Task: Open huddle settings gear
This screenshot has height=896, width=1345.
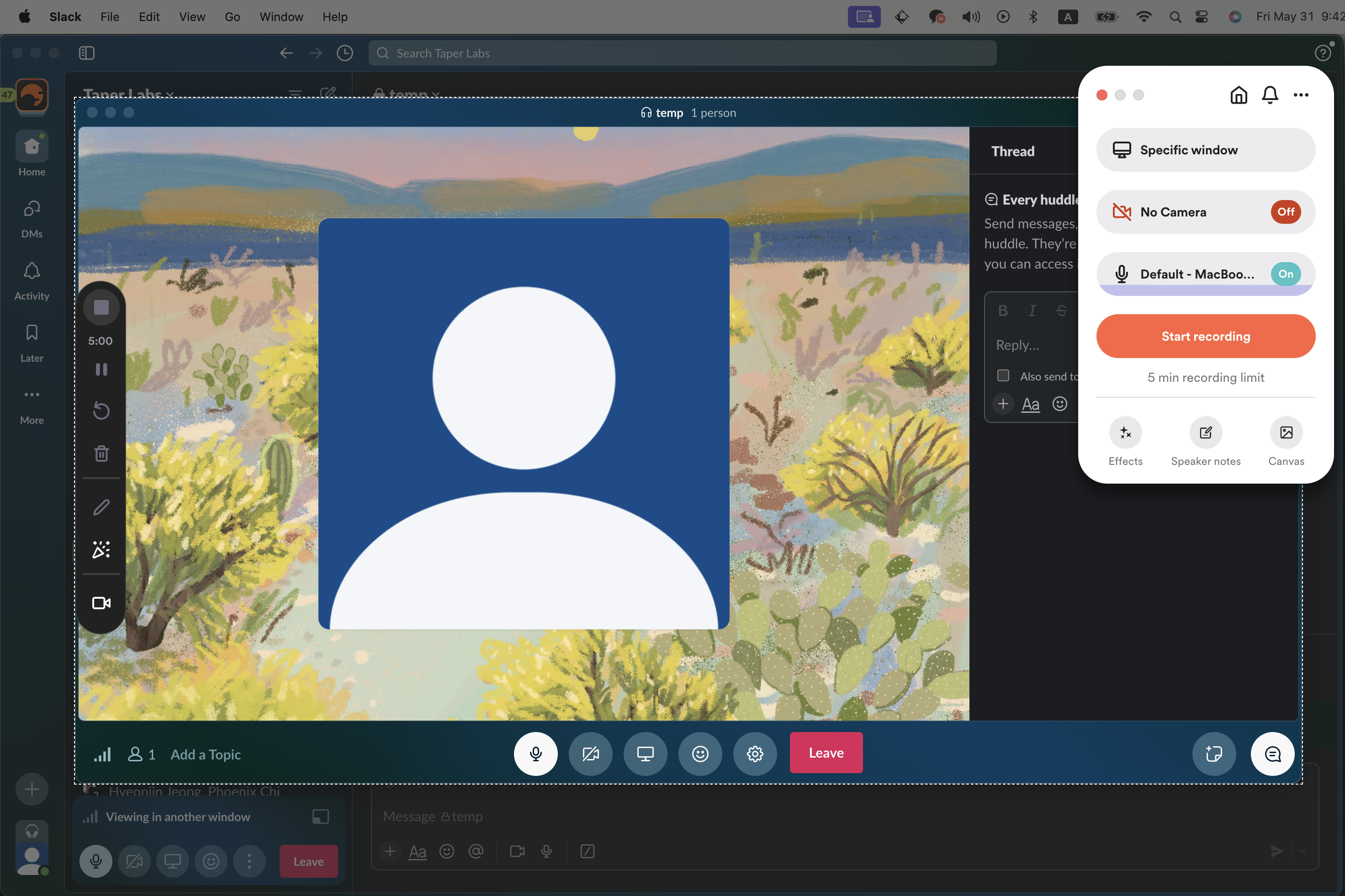Action: click(x=755, y=753)
